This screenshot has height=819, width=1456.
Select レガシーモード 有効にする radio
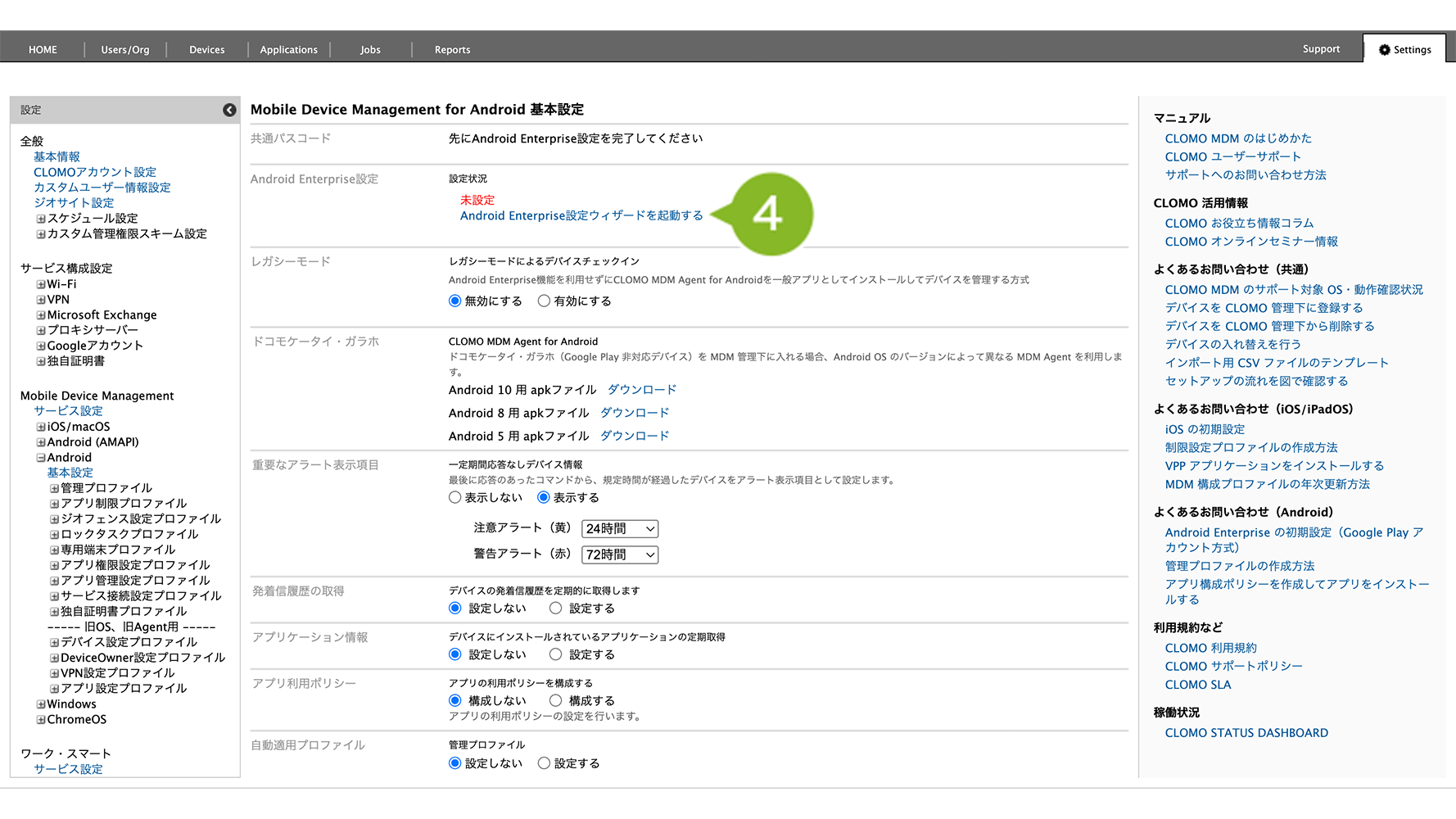544,301
